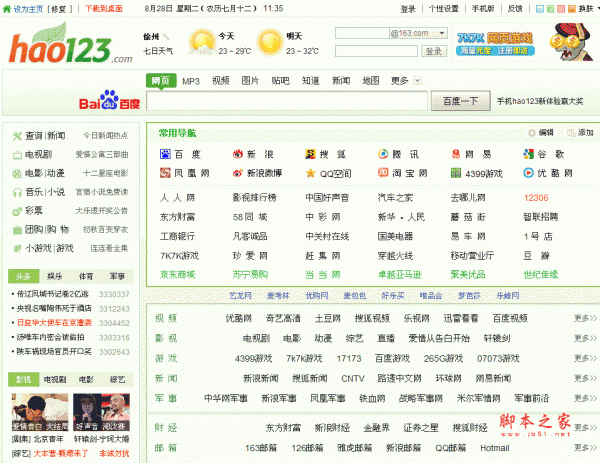Focus the Baidu search input box
The height and width of the screenshot is (463, 600).
pyautogui.click(x=287, y=101)
